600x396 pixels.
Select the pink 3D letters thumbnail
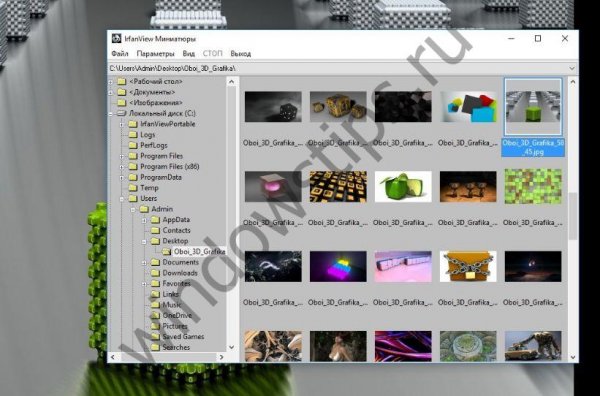pos(403,267)
